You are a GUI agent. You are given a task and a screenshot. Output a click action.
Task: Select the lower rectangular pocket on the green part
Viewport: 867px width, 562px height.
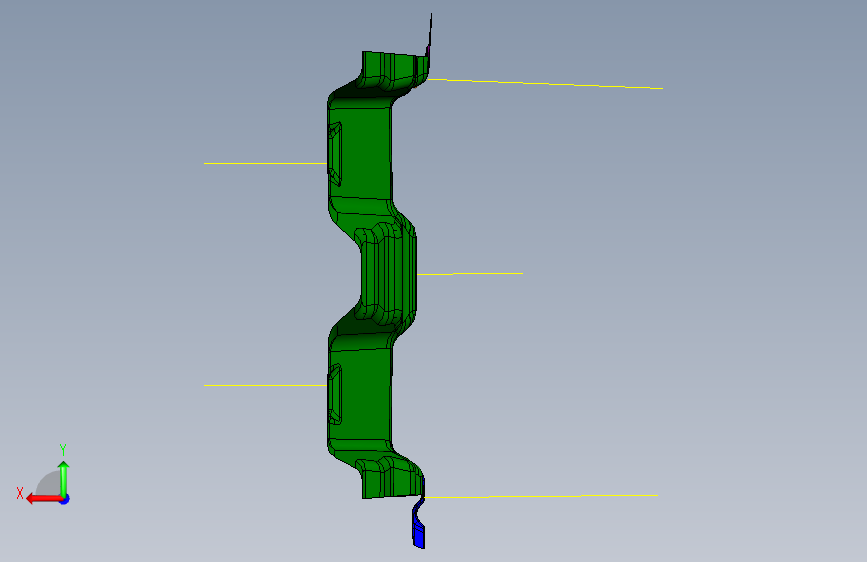pos(335,394)
